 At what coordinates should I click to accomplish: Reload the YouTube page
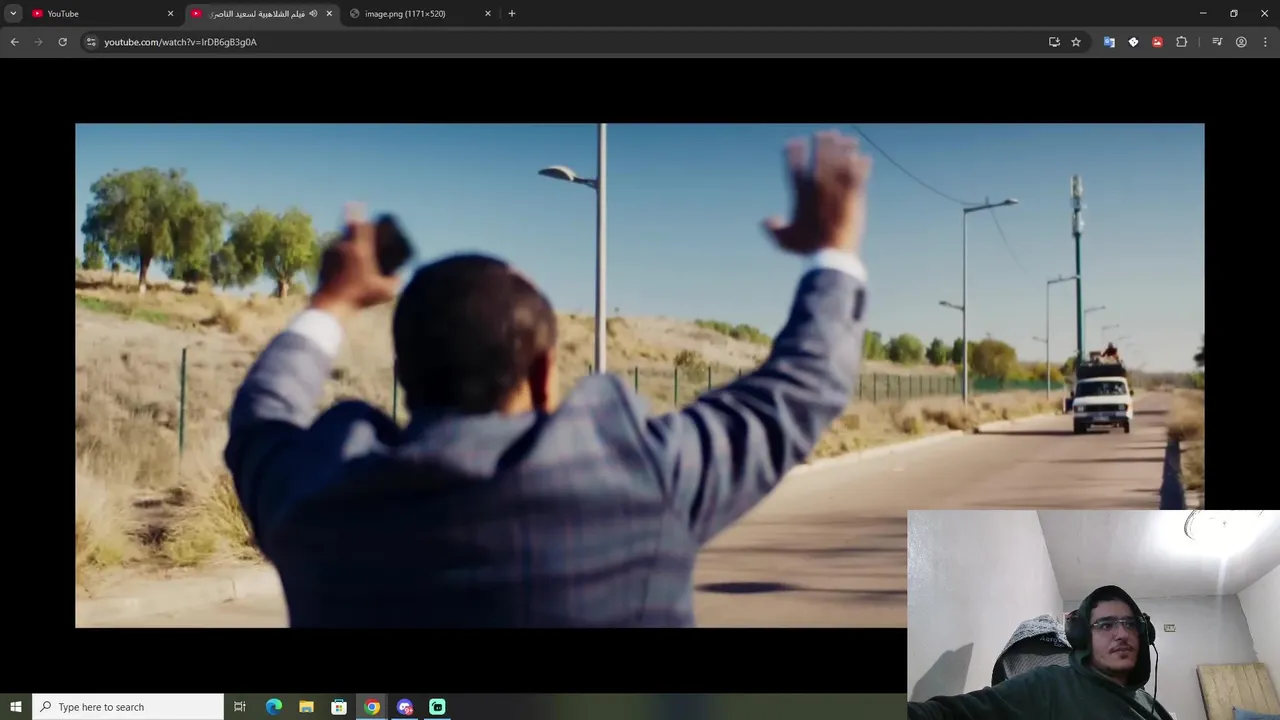pyautogui.click(x=62, y=42)
